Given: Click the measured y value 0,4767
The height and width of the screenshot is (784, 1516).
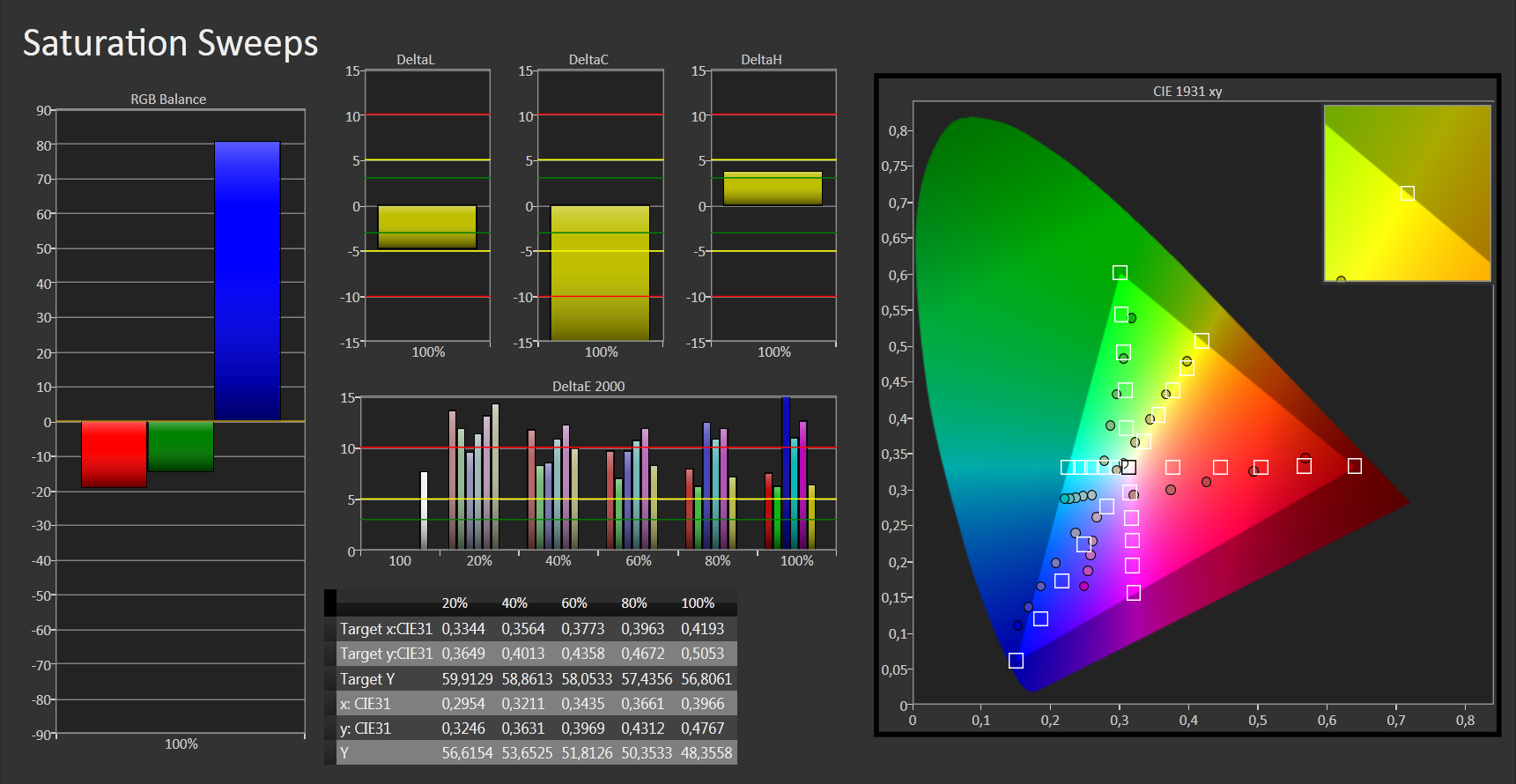Looking at the screenshot, I should point(703,729).
